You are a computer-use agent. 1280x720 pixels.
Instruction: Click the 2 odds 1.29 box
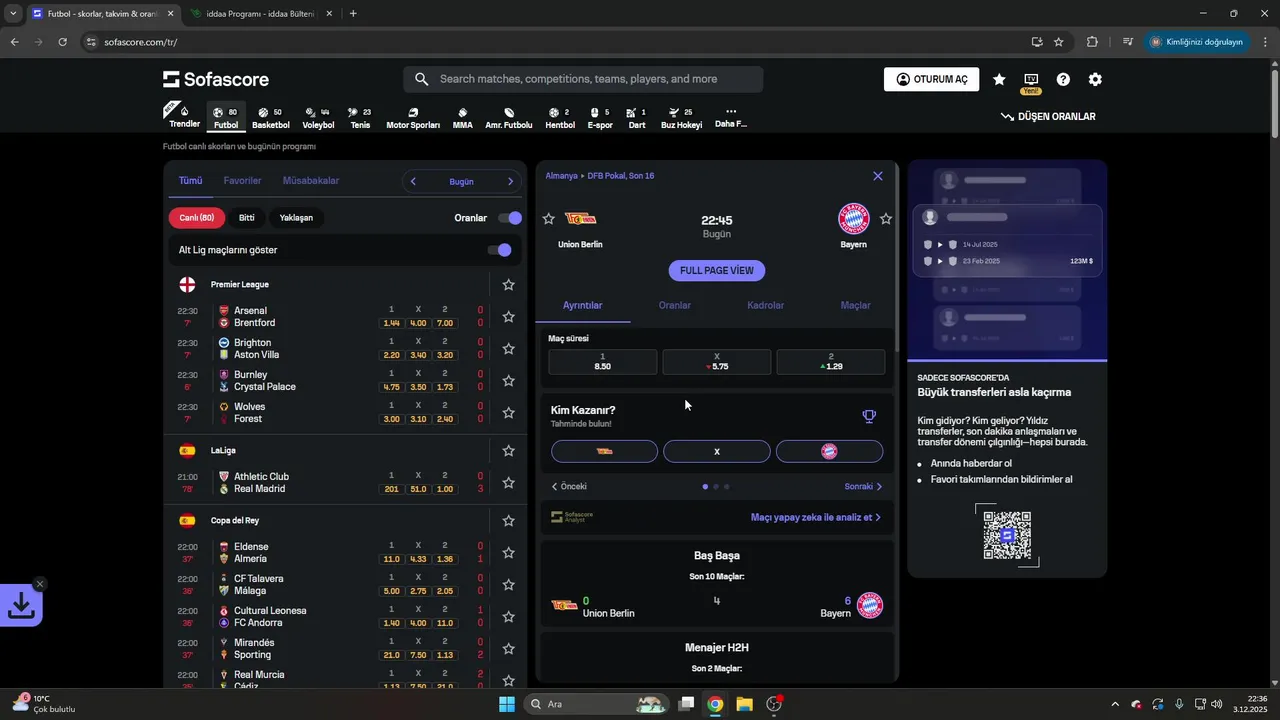830,362
